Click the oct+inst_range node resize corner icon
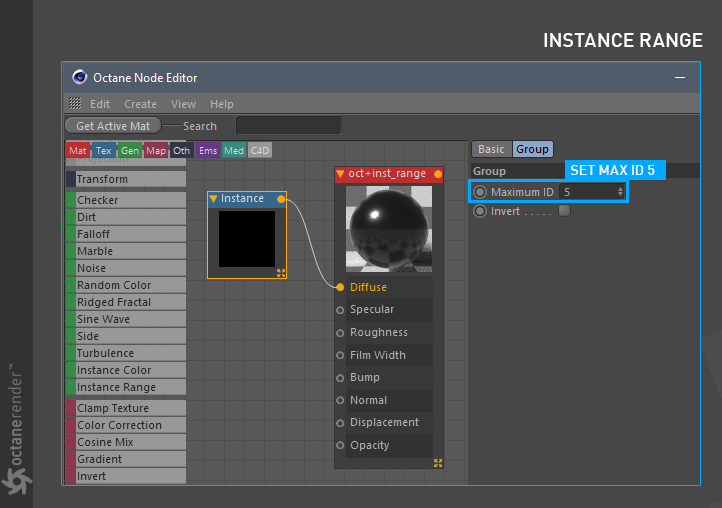 [x=438, y=463]
